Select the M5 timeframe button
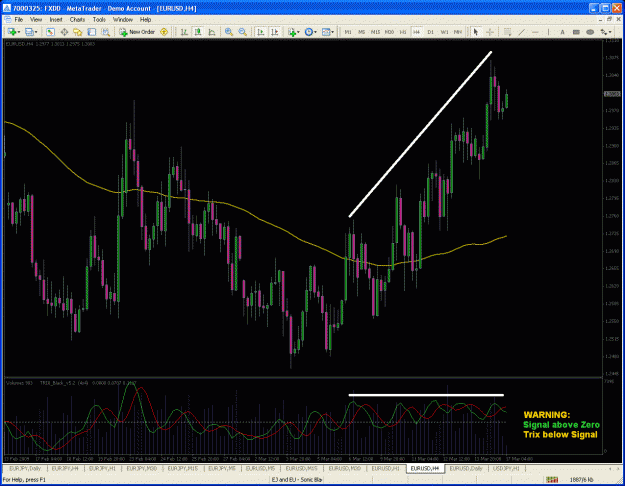 click(x=362, y=32)
